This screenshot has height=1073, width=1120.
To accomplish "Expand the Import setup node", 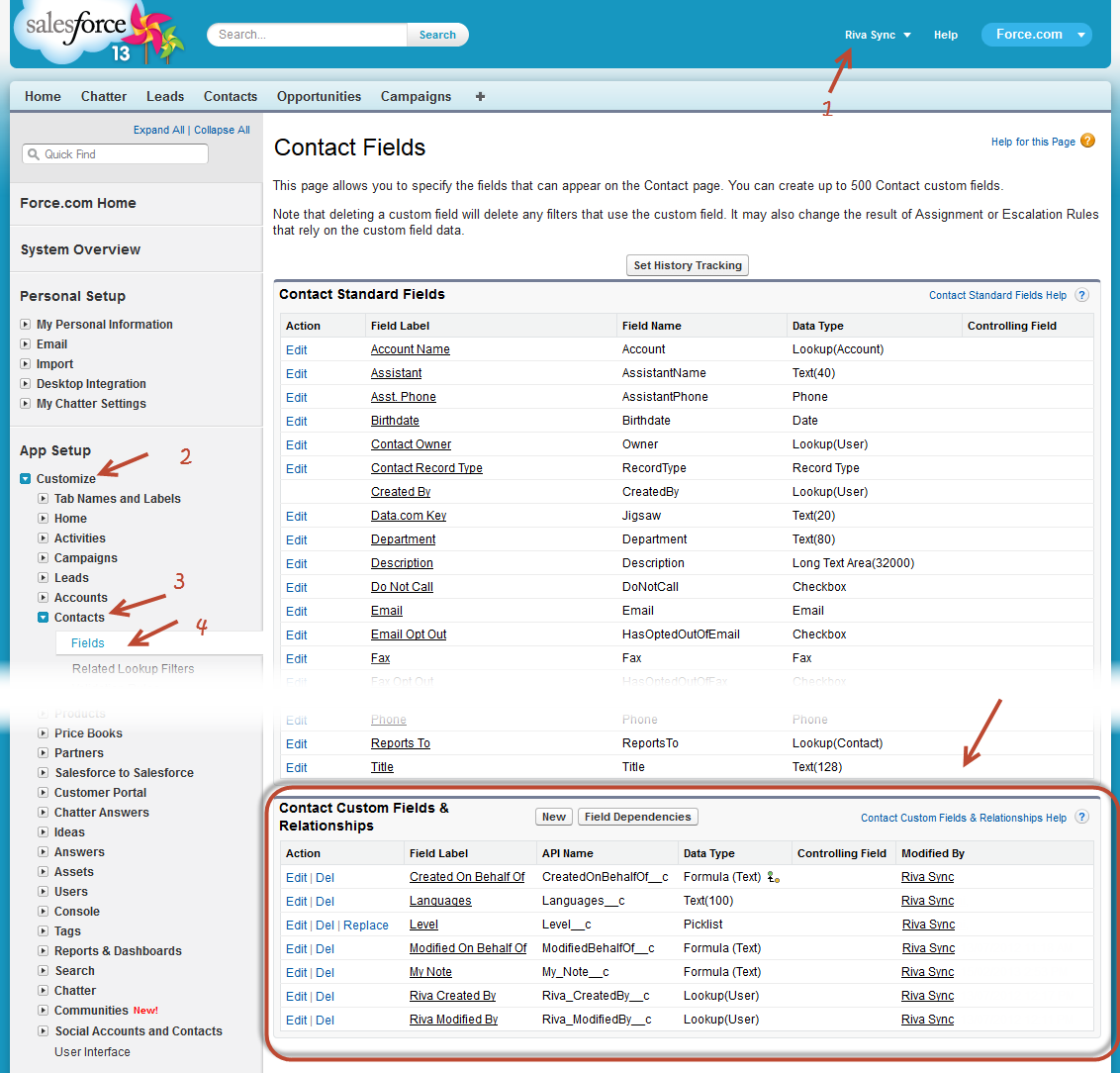I will pyautogui.click(x=26, y=364).
